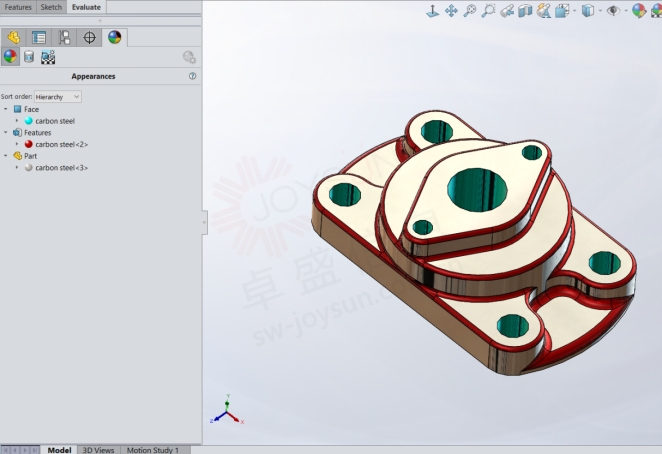Click the Scene, Lights and Cameras icon
Screen dimensions: 662x454
click(48, 57)
